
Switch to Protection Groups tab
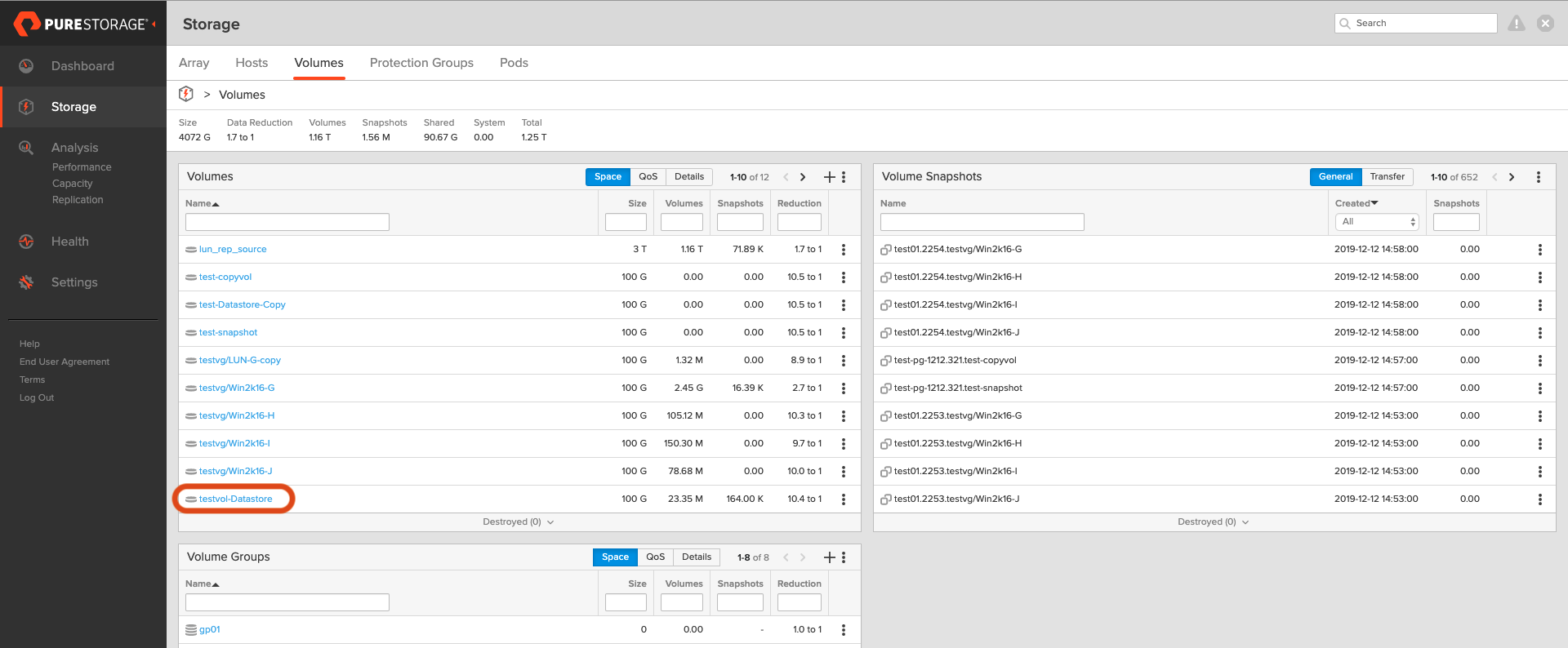[x=421, y=63]
